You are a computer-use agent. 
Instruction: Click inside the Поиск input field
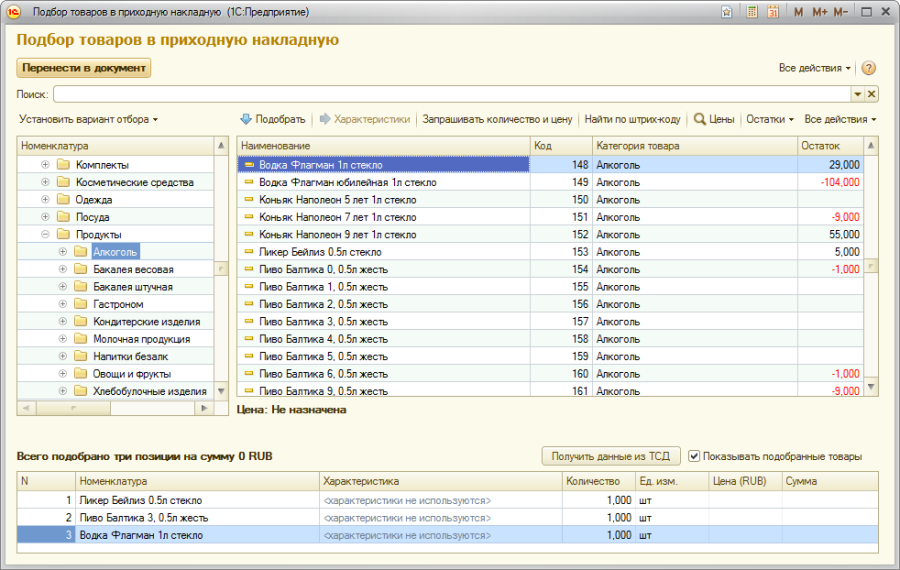click(x=452, y=94)
